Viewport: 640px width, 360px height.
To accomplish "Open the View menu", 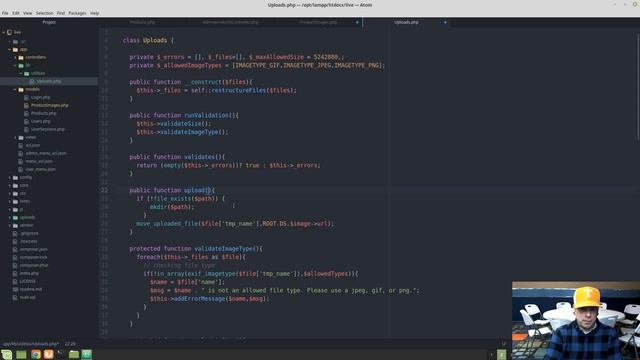I will [x=27, y=13].
